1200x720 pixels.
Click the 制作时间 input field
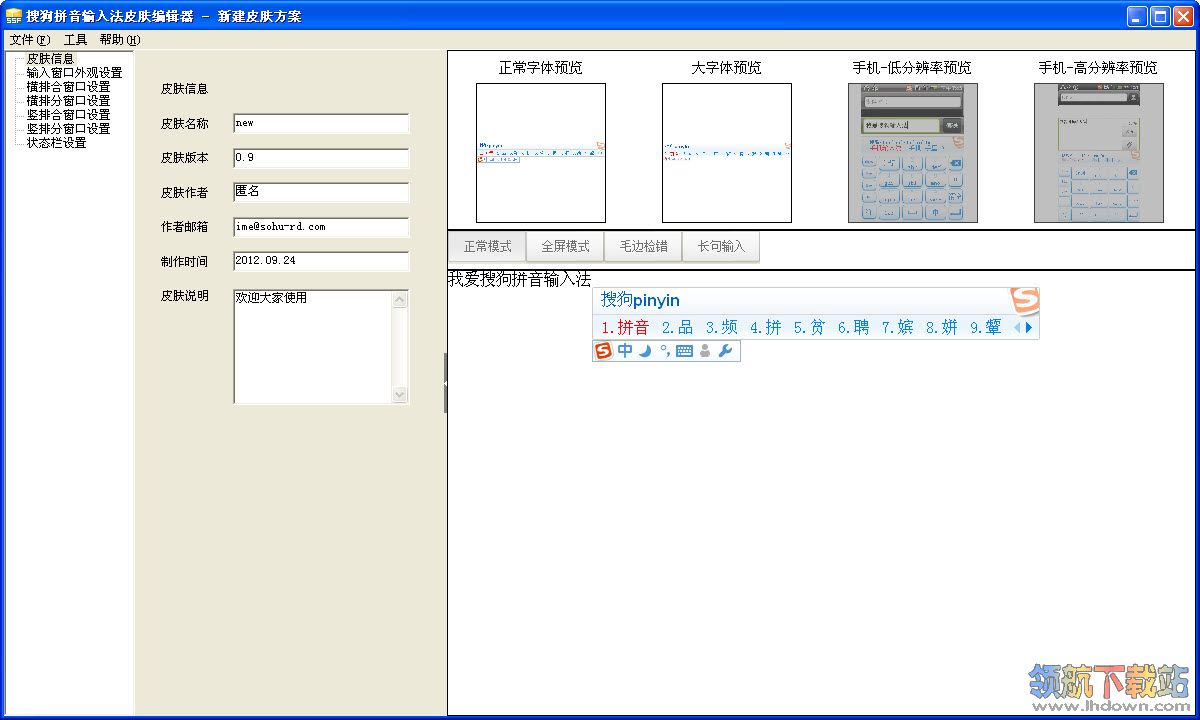321,261
